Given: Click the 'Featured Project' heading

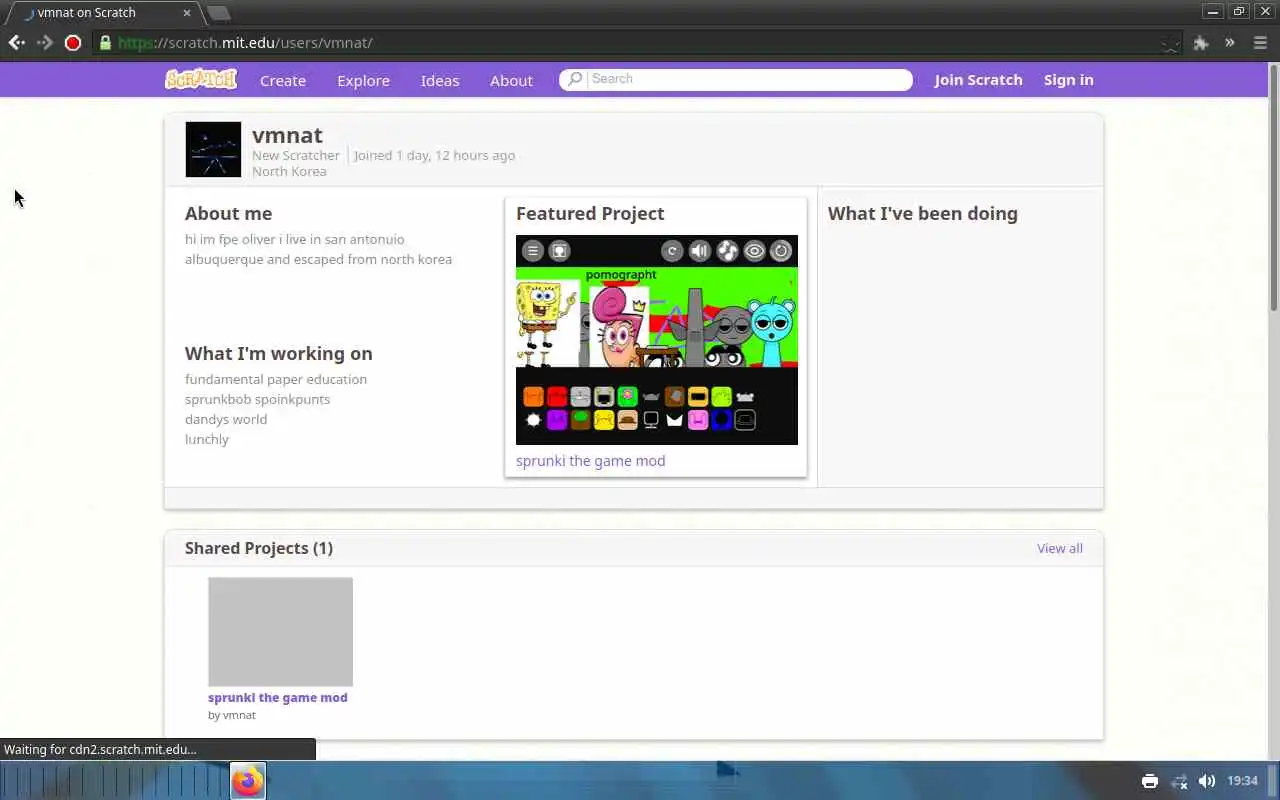Looking at the screenshot, I should coord(590,213).
